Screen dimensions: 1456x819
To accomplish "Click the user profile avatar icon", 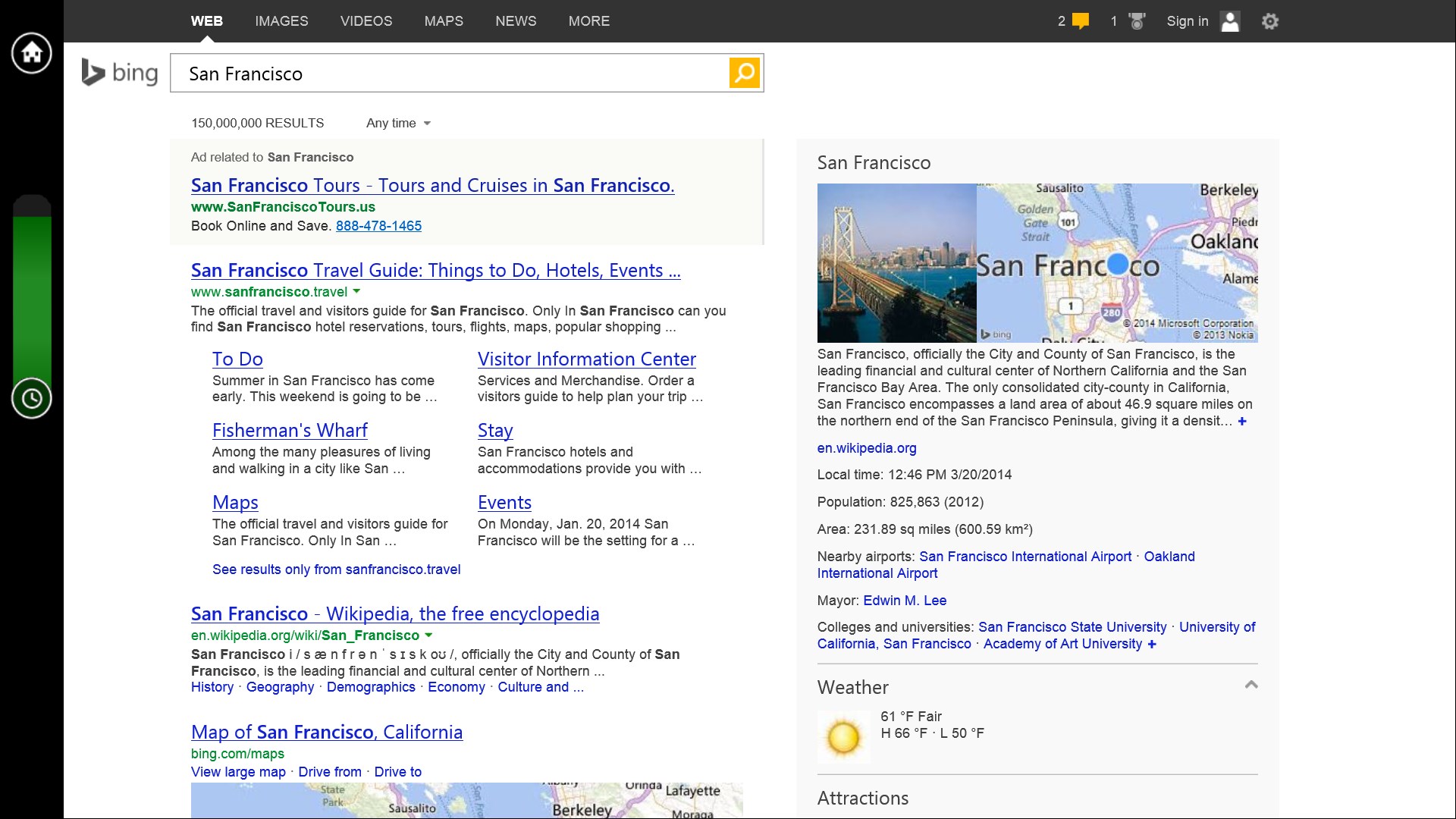I will tap(1230, 21).
